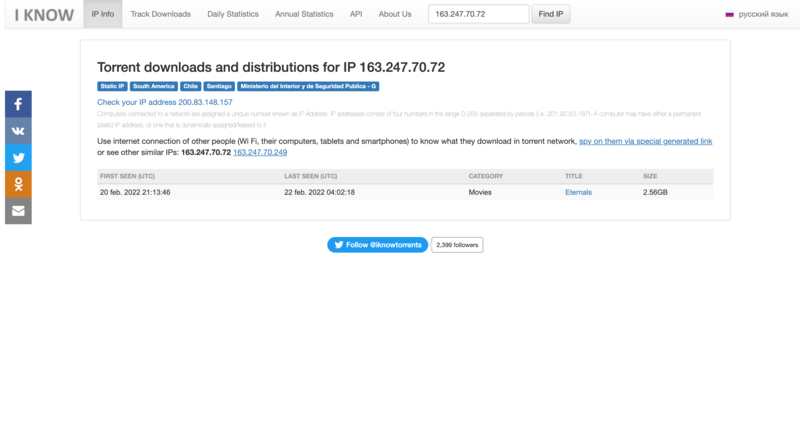Viewport: 800px width, 424px height.
Task: Open the Eternals torrent title link
Action: tap(578, 191)
